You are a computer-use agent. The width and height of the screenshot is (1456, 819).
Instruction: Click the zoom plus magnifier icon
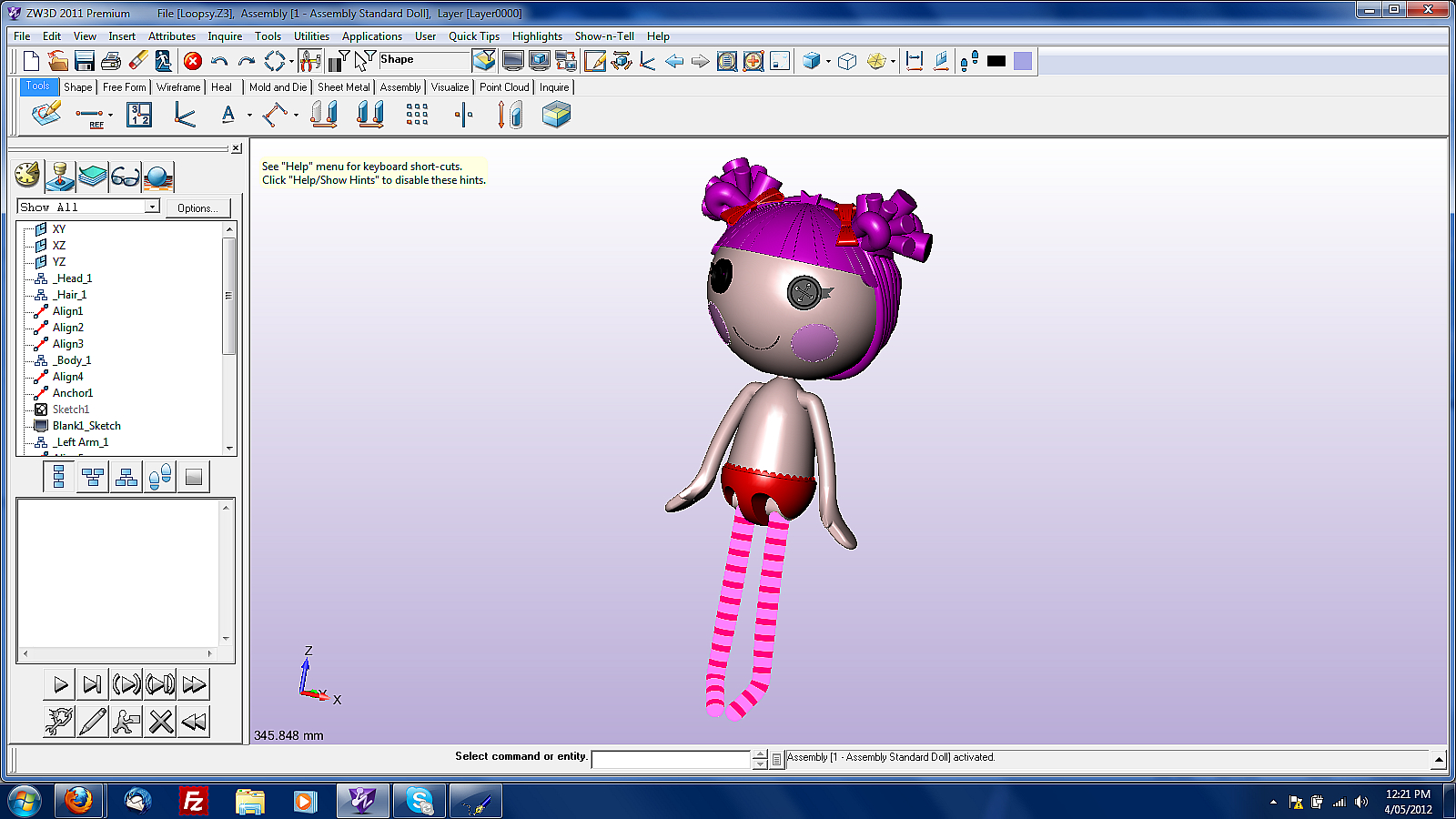click(753, 61)
